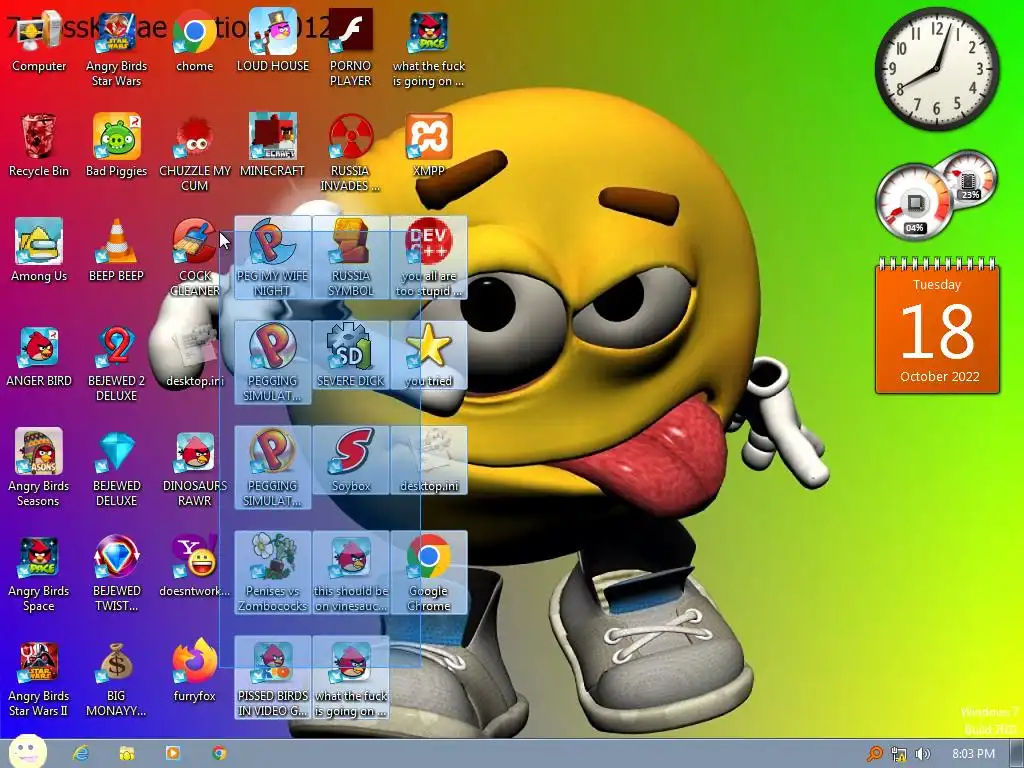Image resolution: width=1024 pixels, height=768 pixels.
Task: Select the Angry Birds Space shortcut
Action: pos(39,575)
